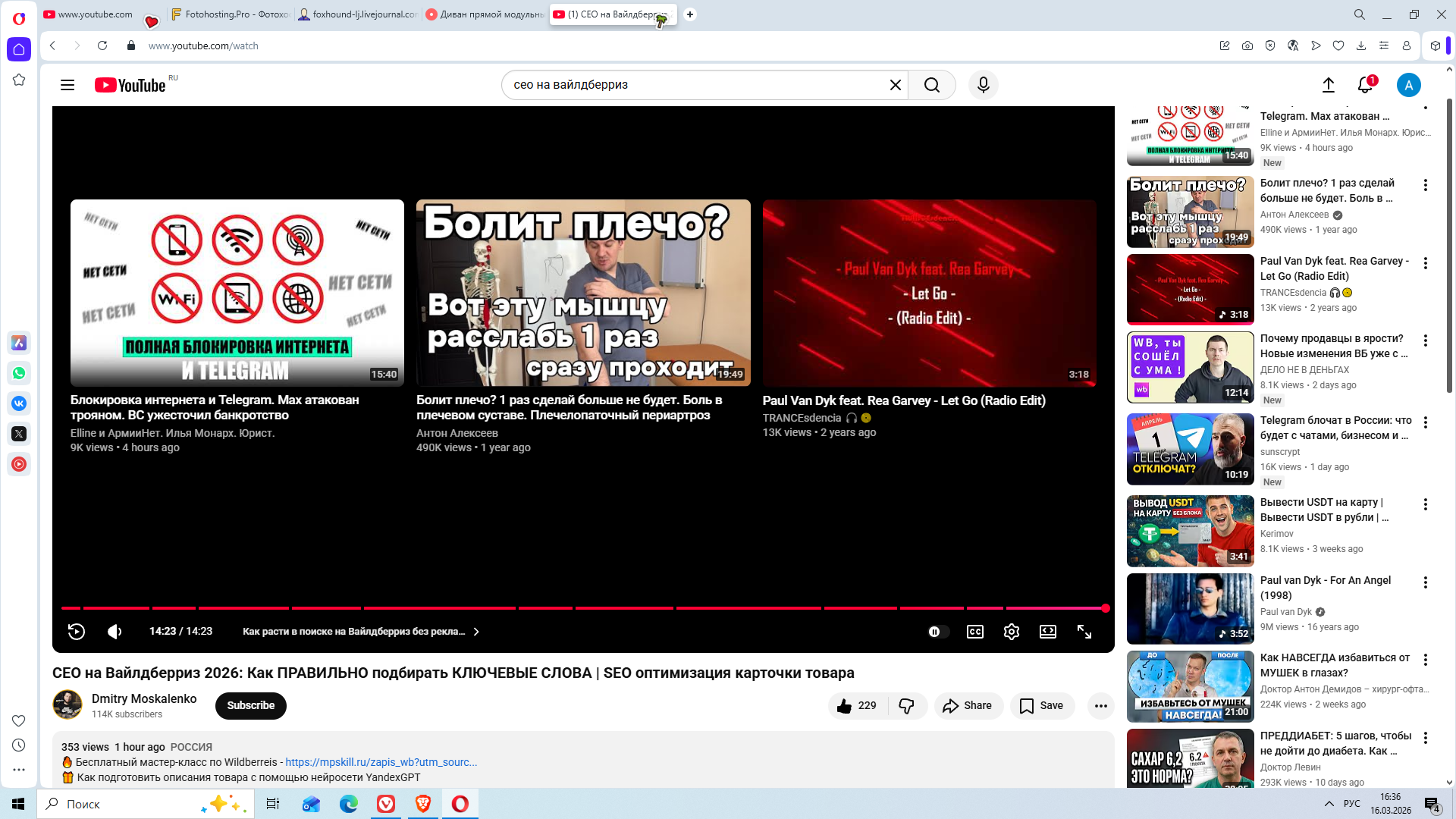This screenshot has width=1456, height=819.
Task: Open options for Paul van Dyk For An Angel
Action: (x=1425, y=582)
